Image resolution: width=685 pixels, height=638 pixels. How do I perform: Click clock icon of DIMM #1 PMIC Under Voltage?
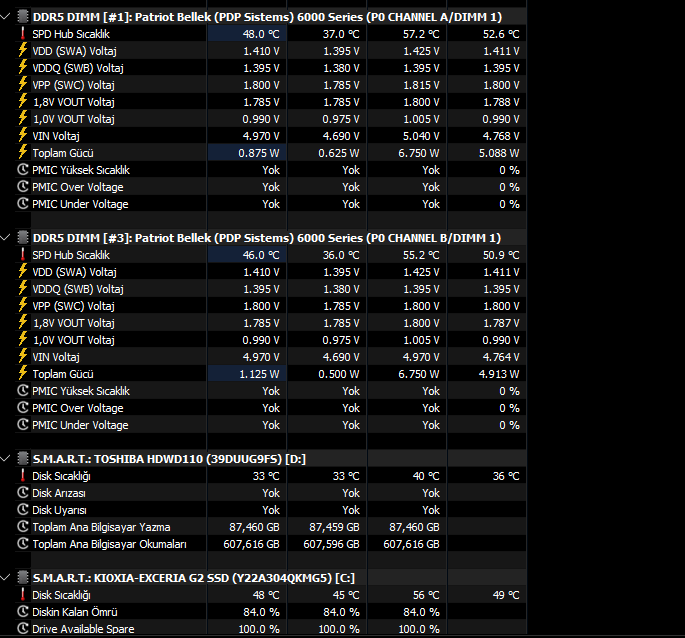click(23, 204)
